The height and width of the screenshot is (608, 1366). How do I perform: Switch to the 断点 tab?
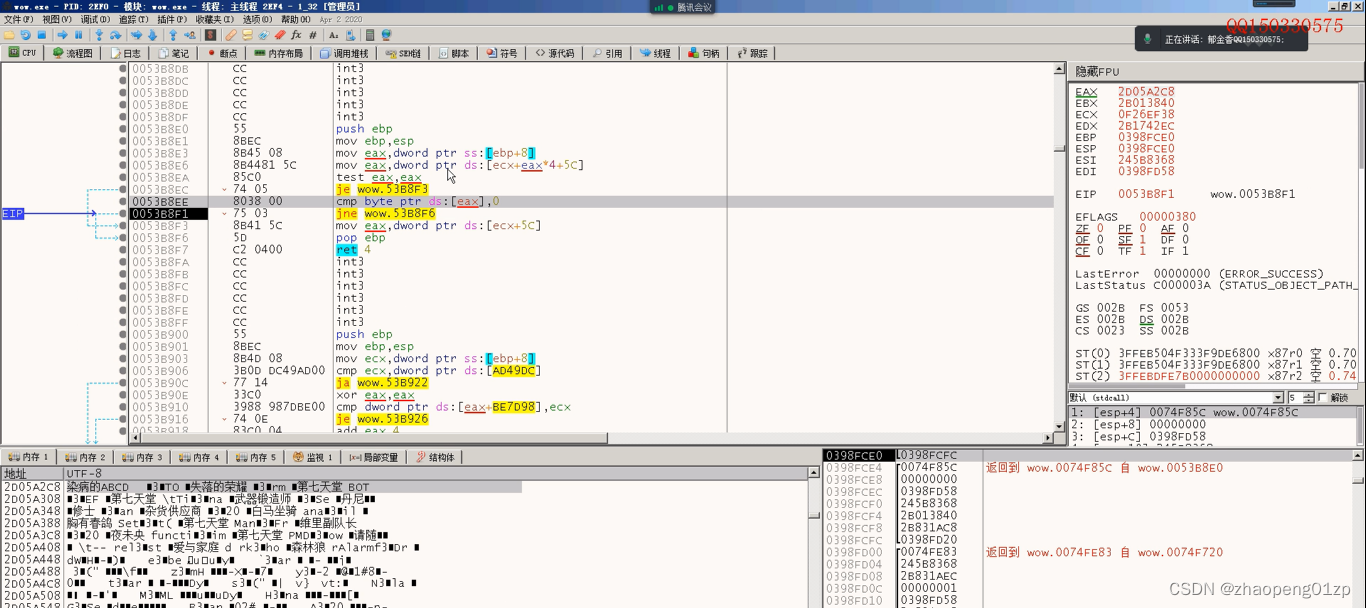(222, 53)
